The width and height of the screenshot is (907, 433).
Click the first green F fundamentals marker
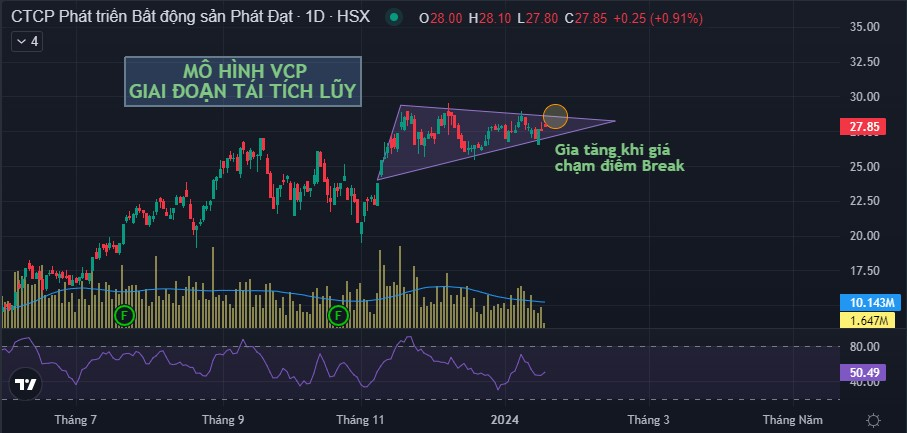coord(124,316)
